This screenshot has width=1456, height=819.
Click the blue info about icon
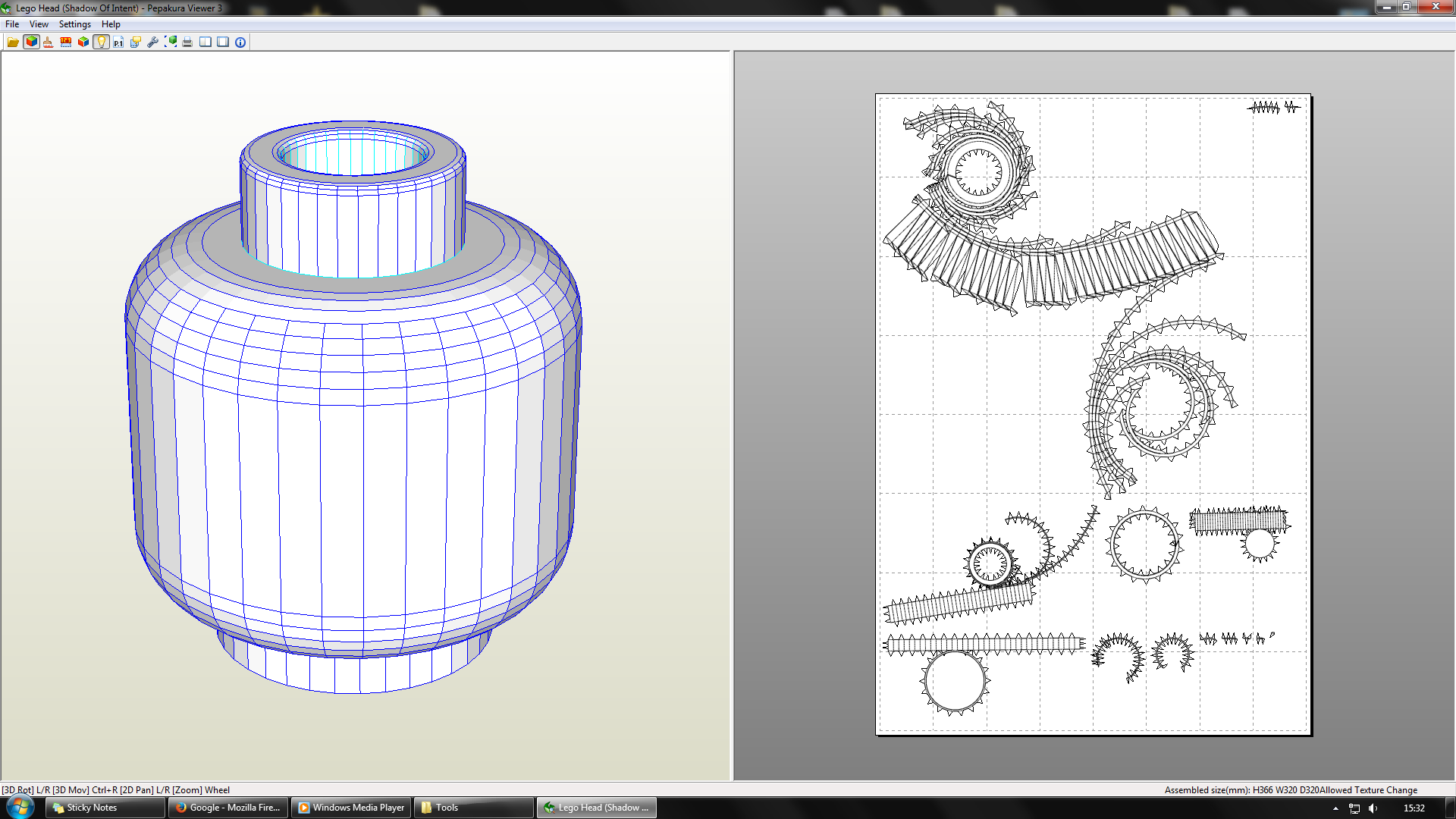click(240, 42)
